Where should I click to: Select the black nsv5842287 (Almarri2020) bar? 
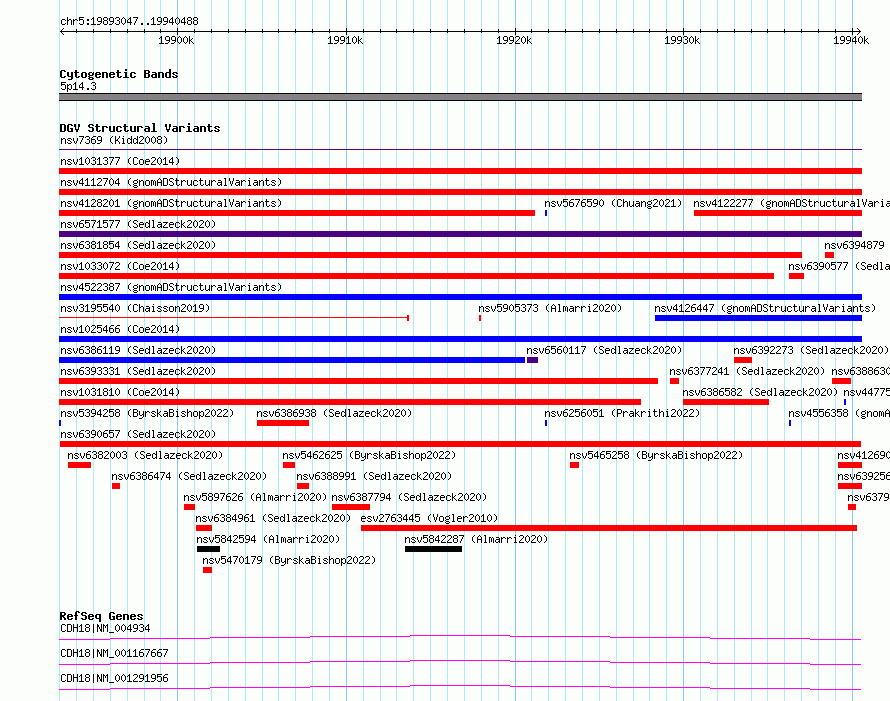(x=434, y=549)
